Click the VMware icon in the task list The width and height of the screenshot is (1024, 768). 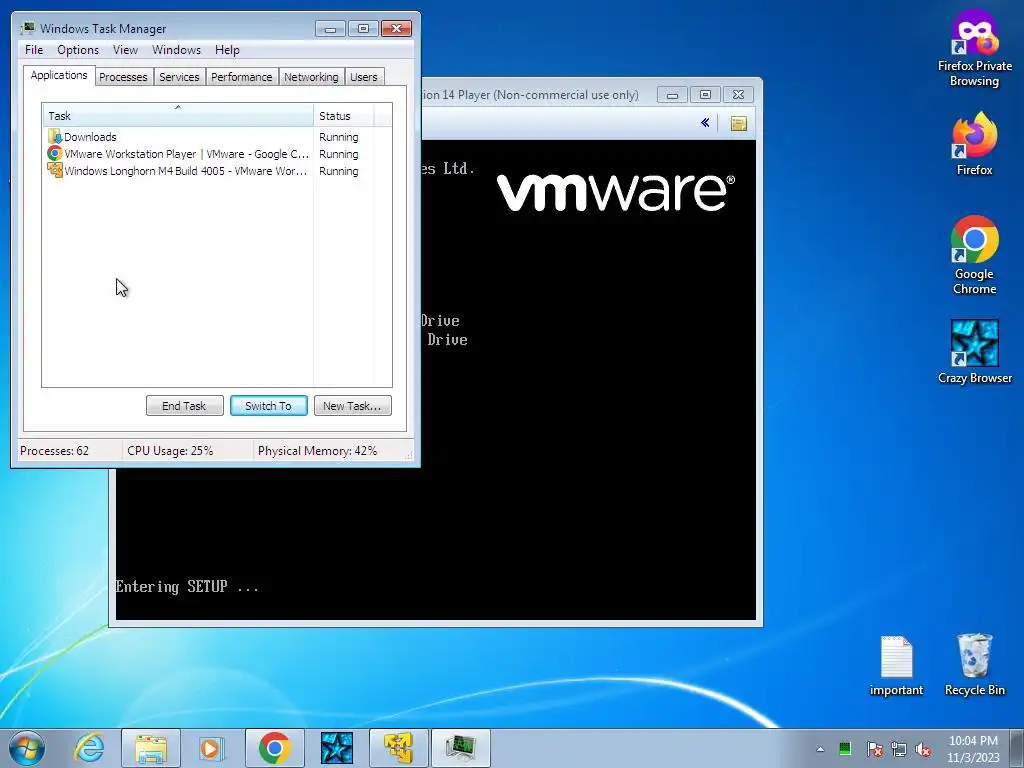[x=55, y=170]
